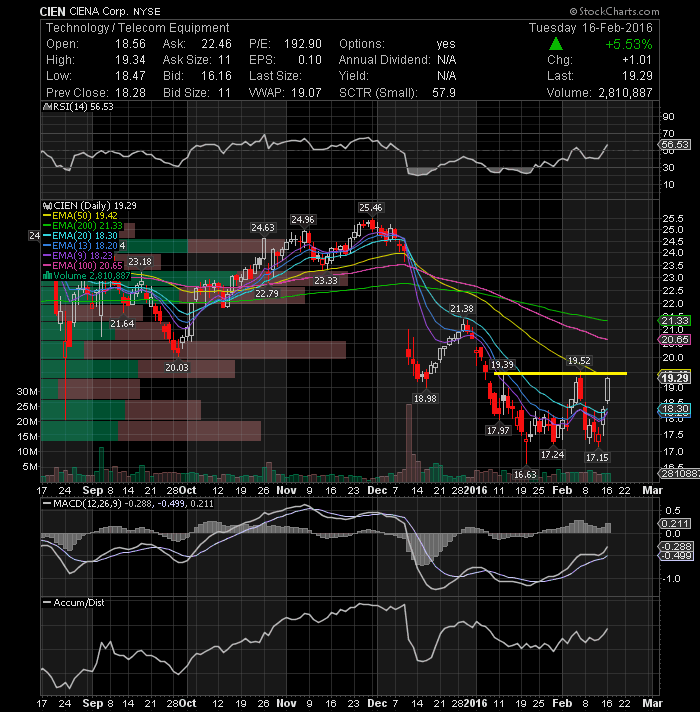This screenshot has width=700, height=712.
Task: Click the Bid price 16.16
Action: point(217,76)
